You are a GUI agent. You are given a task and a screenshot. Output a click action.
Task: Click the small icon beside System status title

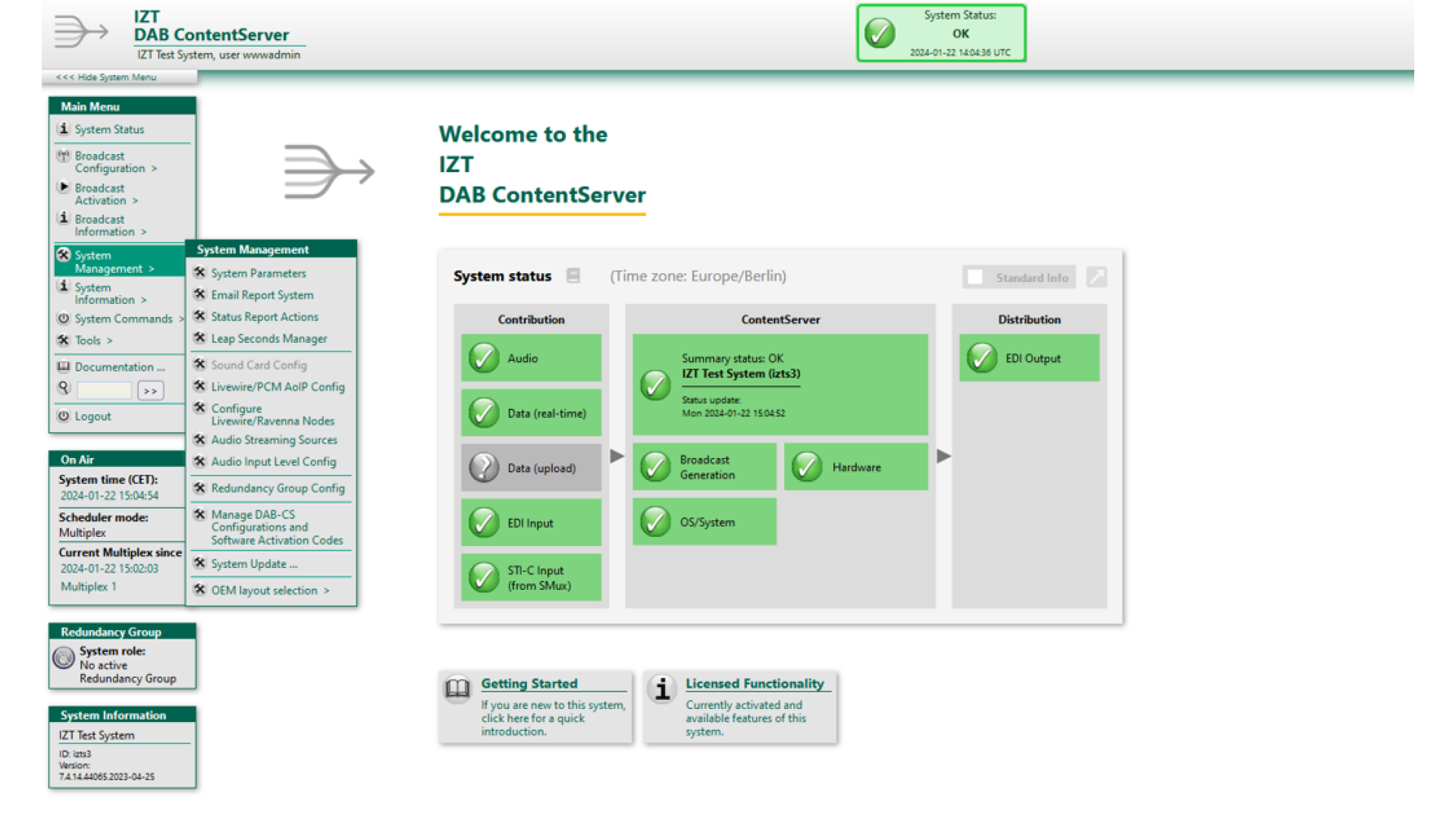click(x=573, y=276)
